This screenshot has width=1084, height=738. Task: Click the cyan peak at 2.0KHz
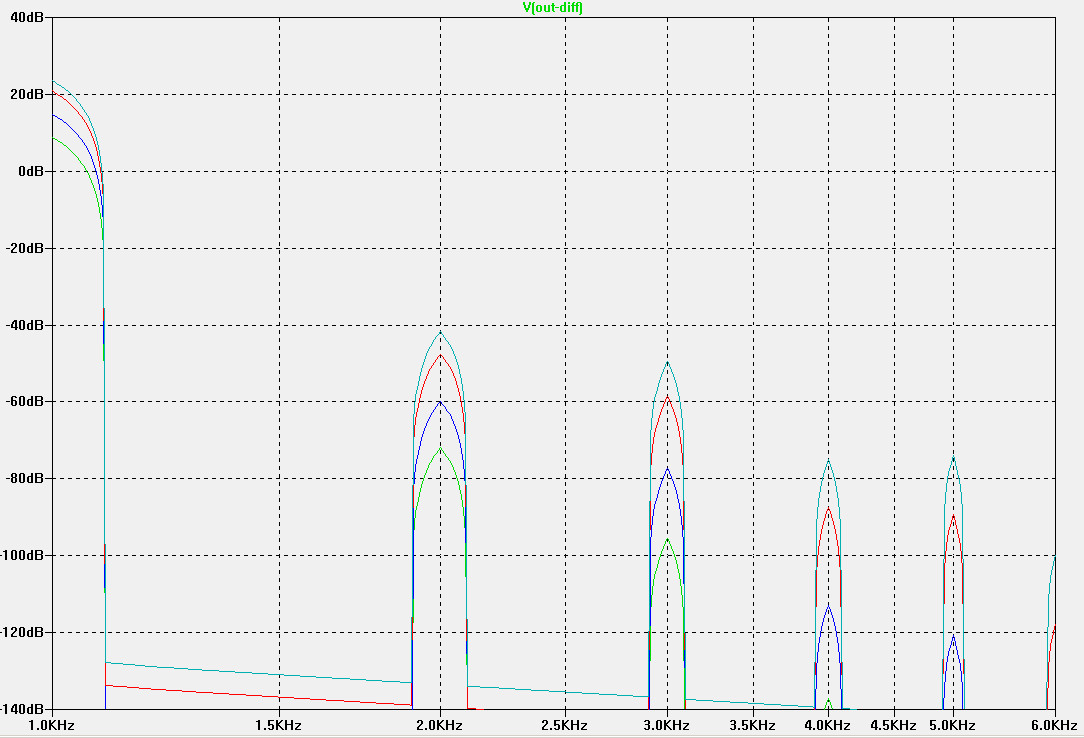pos(440,332)
